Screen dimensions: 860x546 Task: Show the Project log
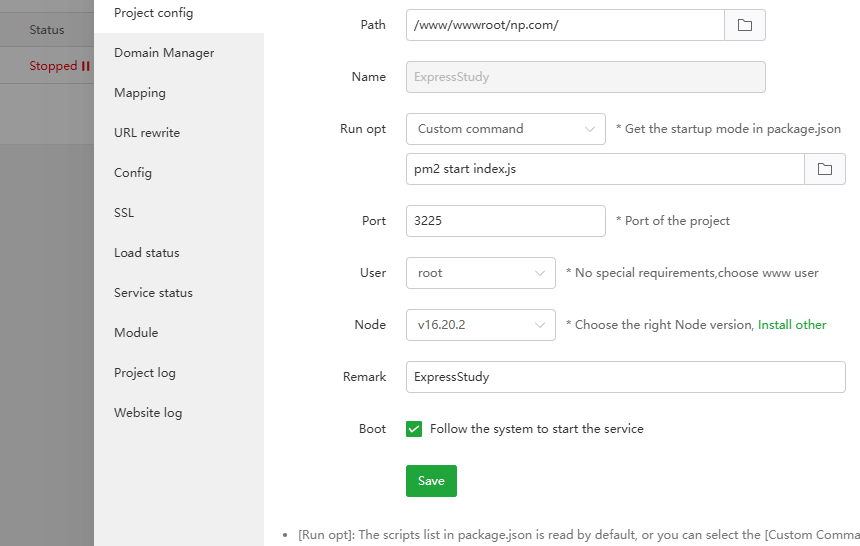point(145,373)
